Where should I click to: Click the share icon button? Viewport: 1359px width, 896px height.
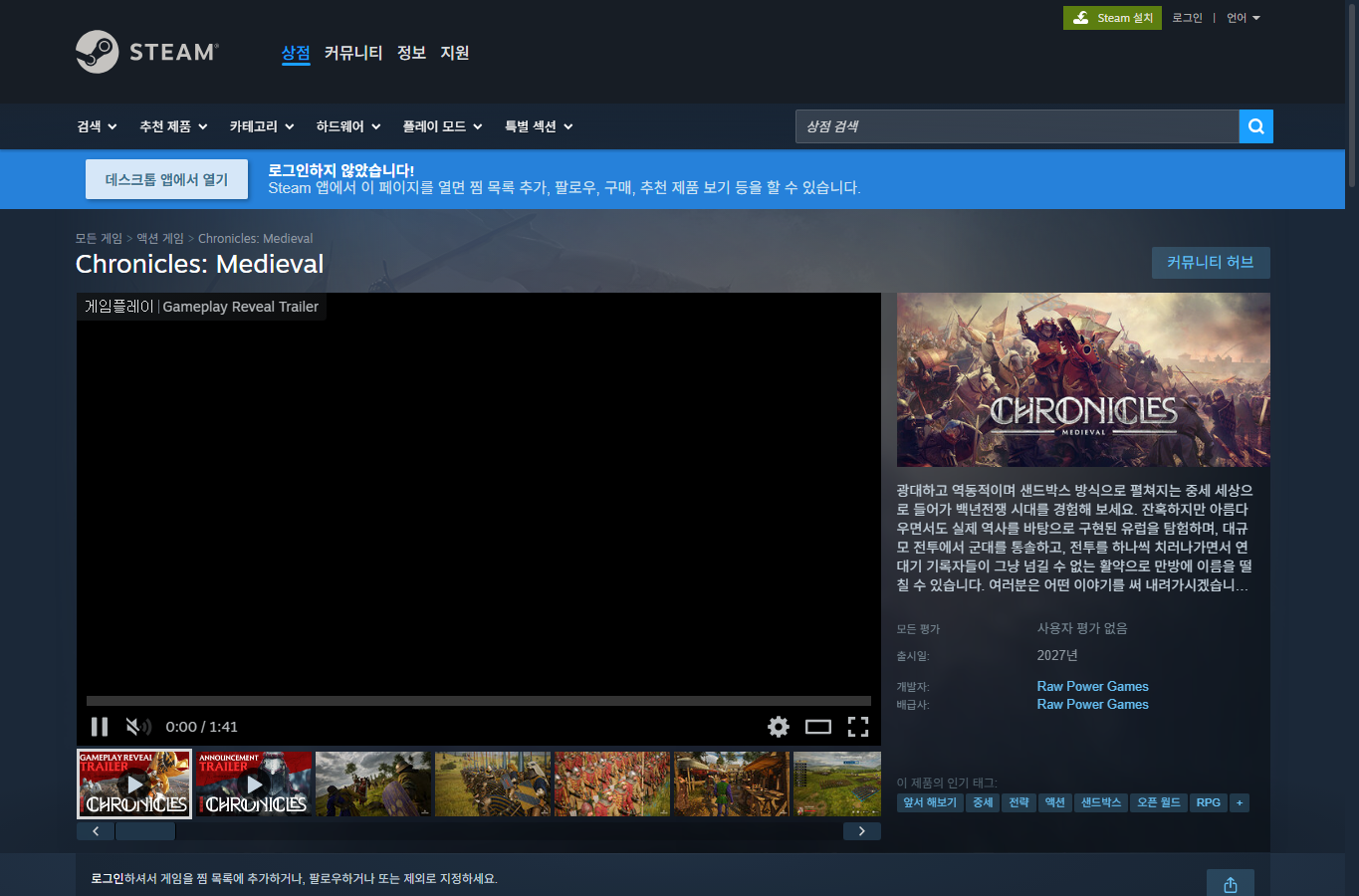tap(1231, 884)
